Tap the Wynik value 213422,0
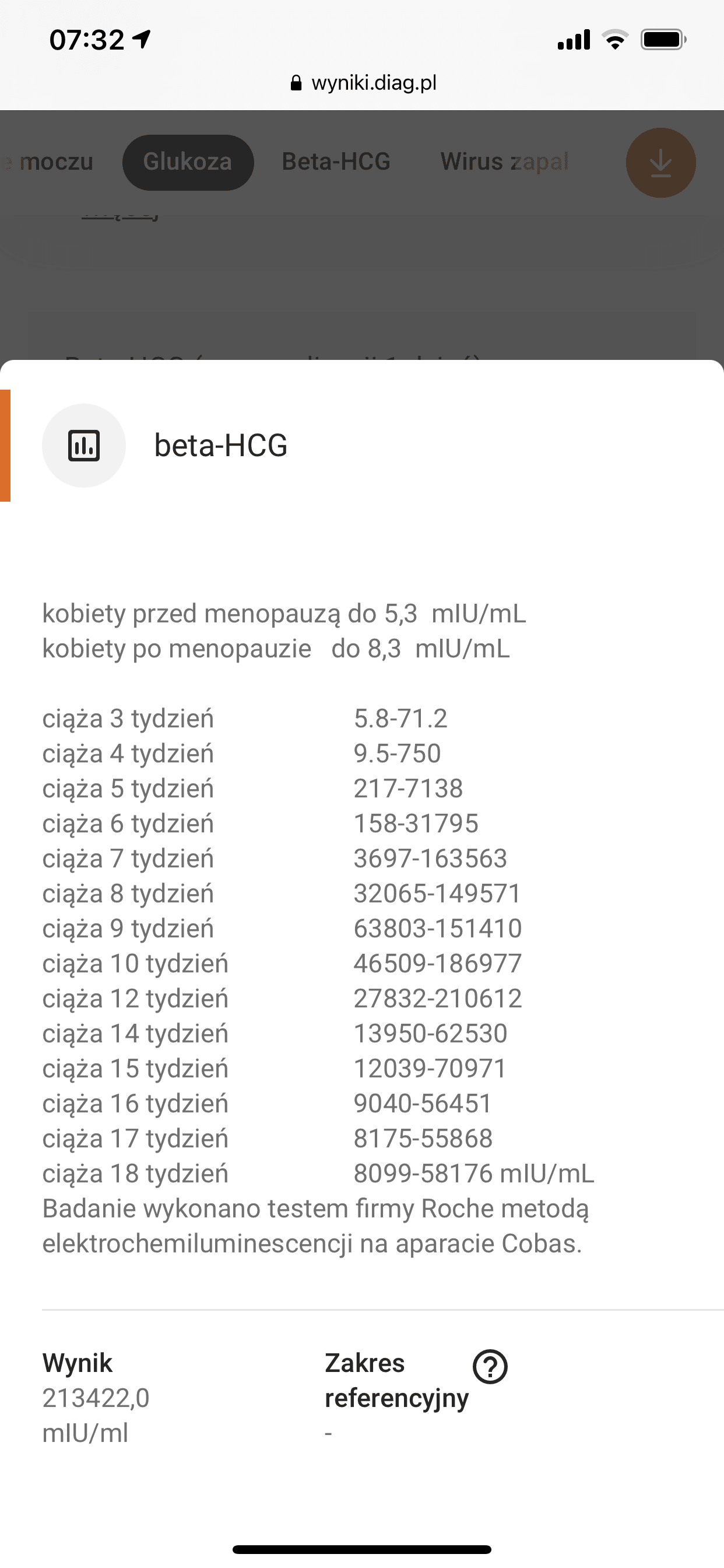Viewport: 724px width, 1568px height. pos(96,1398)
